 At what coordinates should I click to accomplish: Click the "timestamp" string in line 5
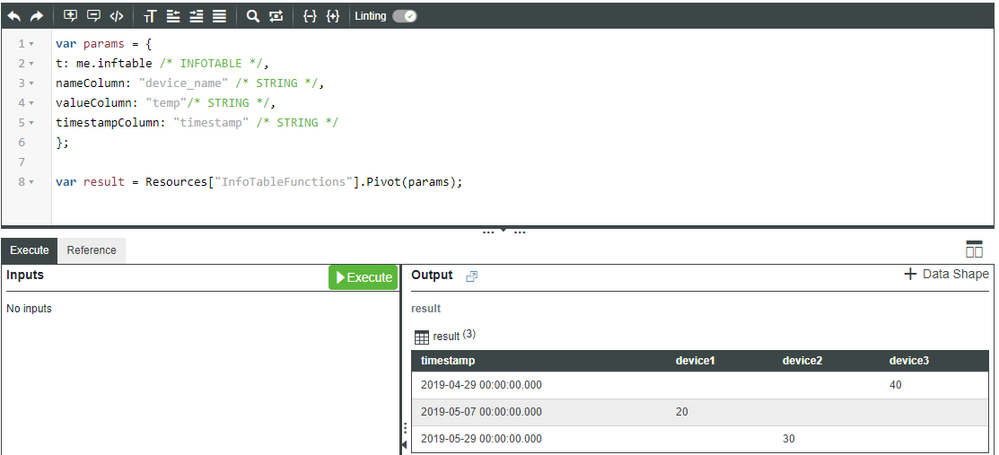coord(211,123)
